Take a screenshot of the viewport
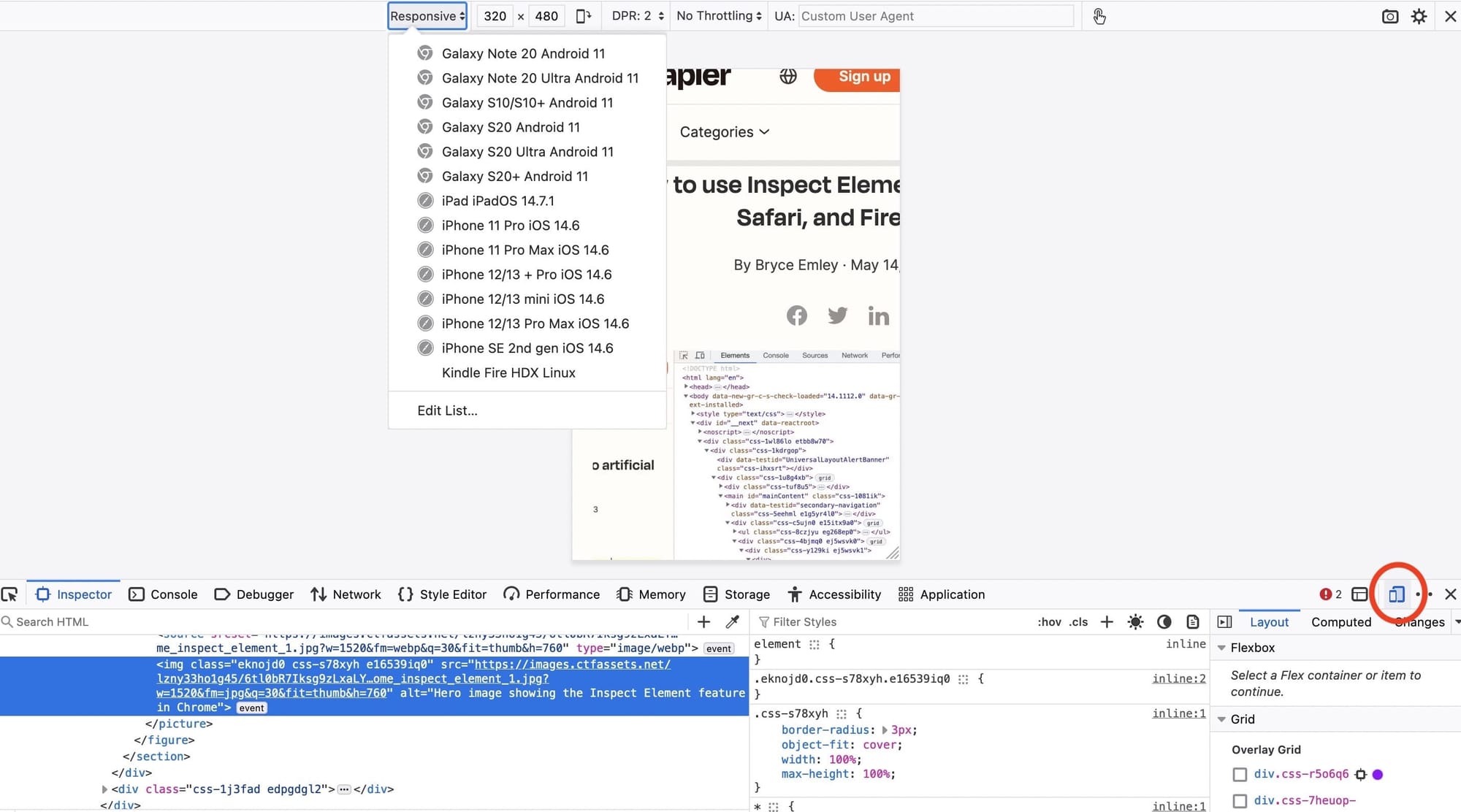This screenshot has width=1461, height=812. click(1390, 15)
